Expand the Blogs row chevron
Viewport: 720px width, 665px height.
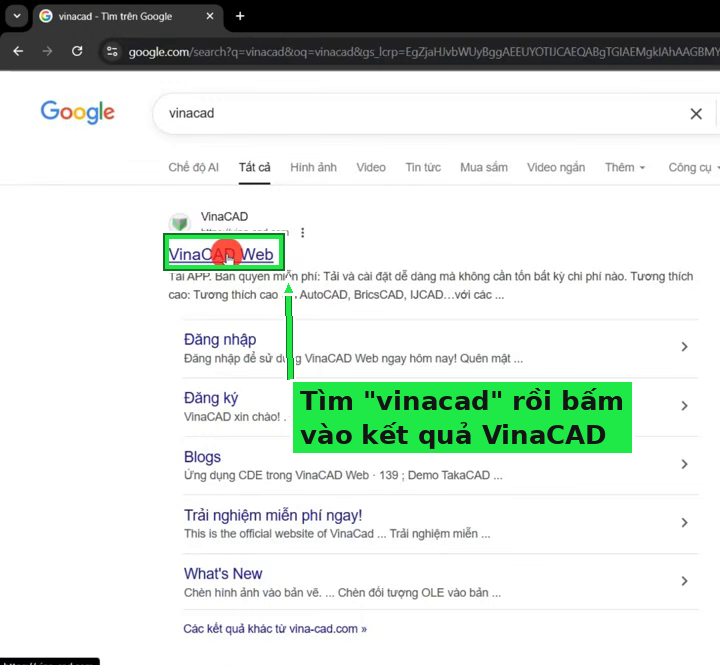pos(684,464)
